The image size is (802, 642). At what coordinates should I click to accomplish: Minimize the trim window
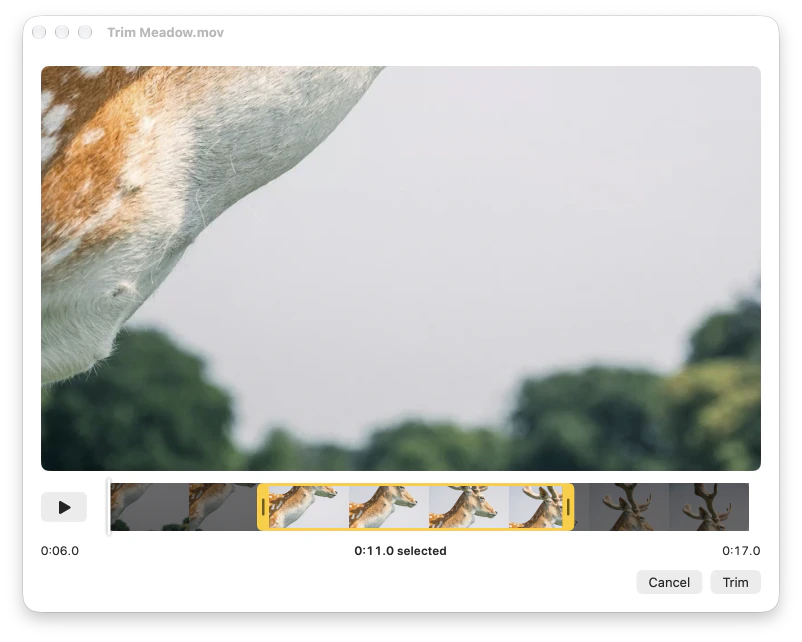point(62,32)
